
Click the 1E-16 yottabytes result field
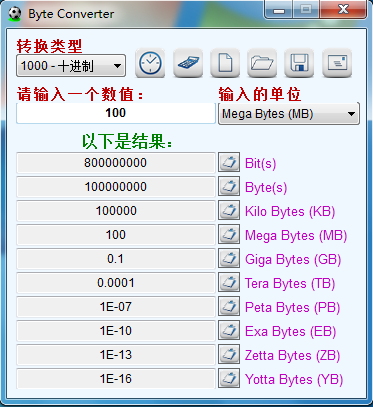point(116,379)
